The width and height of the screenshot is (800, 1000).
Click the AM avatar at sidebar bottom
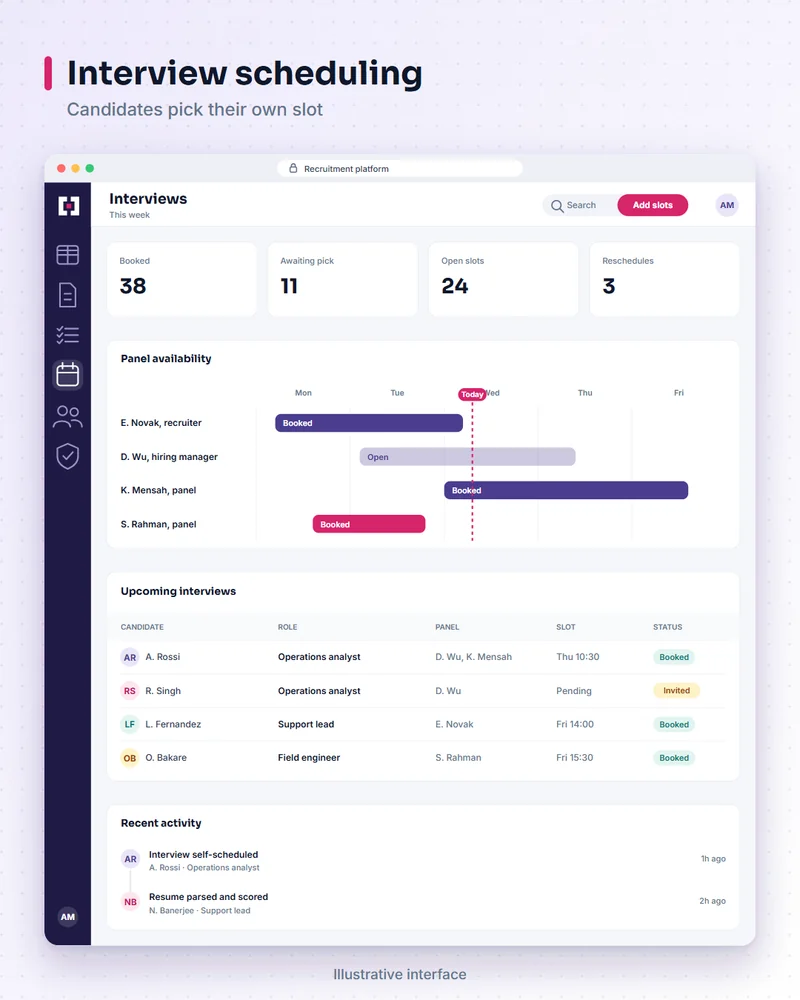(x=68, y=916)
